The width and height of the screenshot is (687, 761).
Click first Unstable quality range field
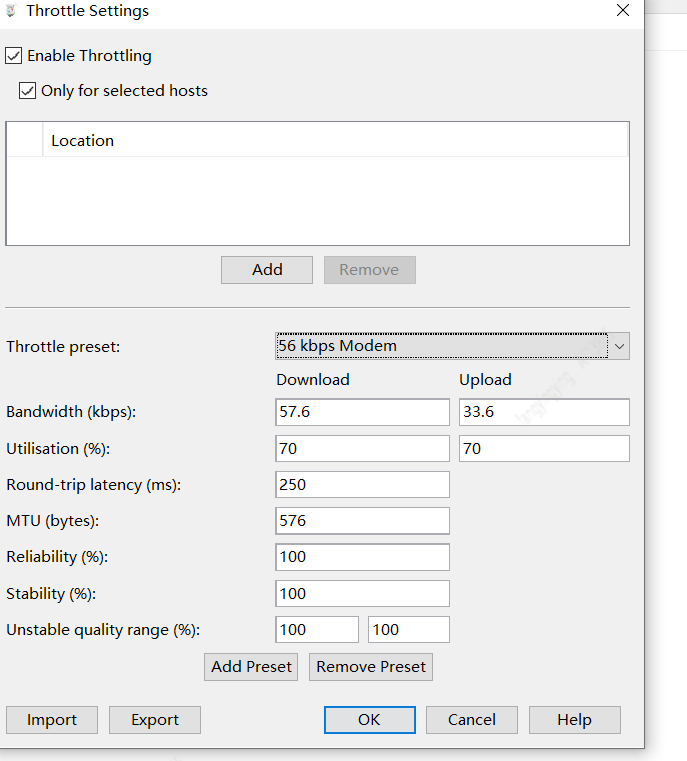[317, 629]
